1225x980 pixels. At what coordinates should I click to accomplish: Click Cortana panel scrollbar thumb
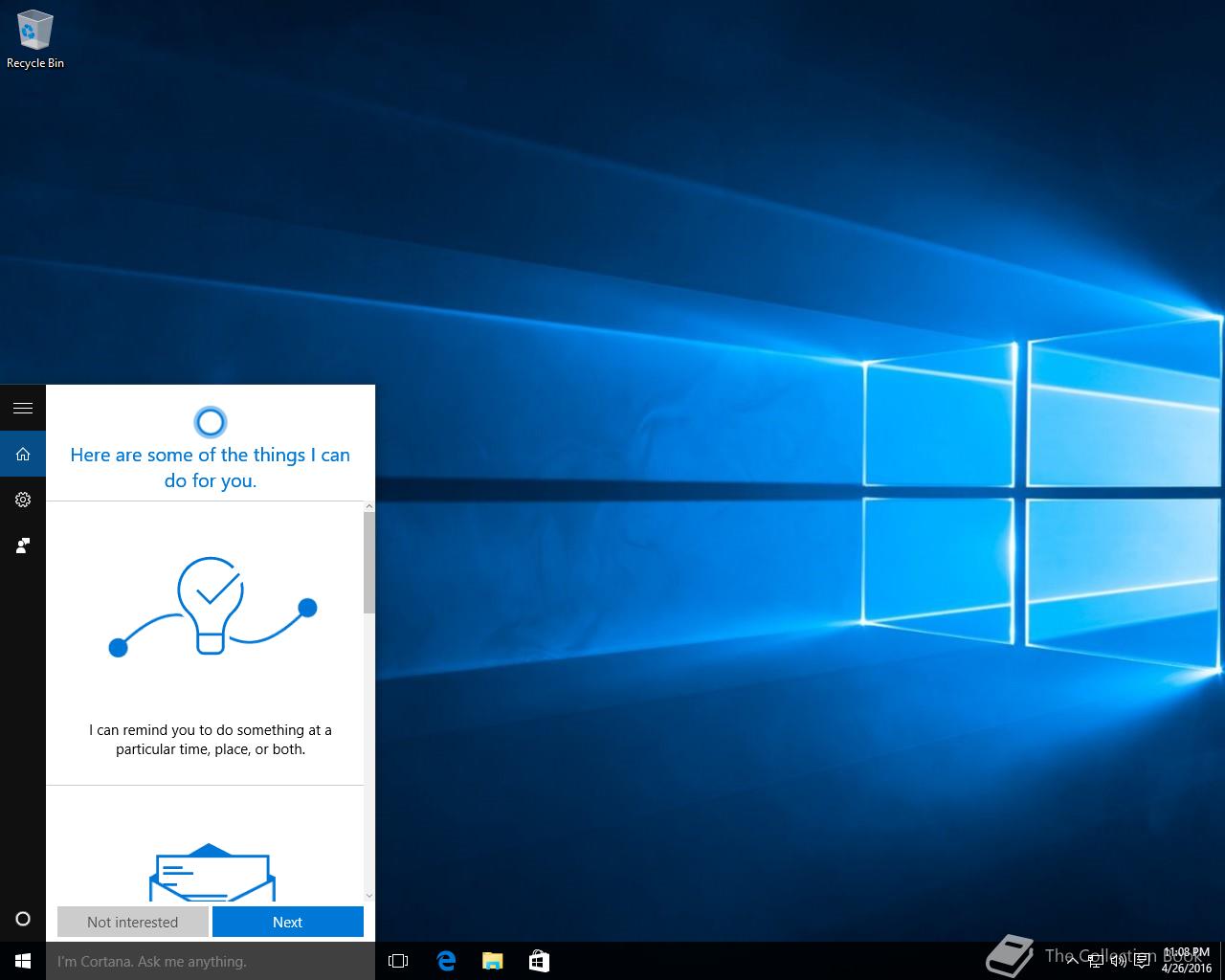coord(369,563)
